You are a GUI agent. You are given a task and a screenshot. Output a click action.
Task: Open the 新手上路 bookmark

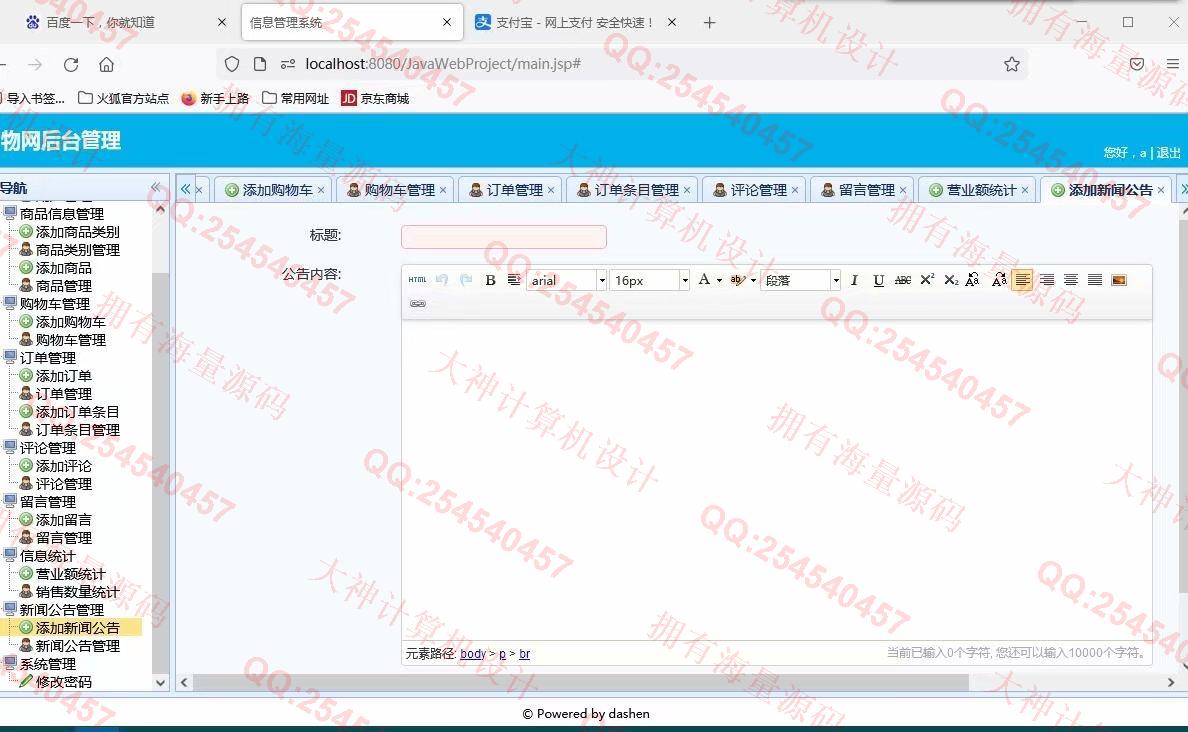(216, 98)
